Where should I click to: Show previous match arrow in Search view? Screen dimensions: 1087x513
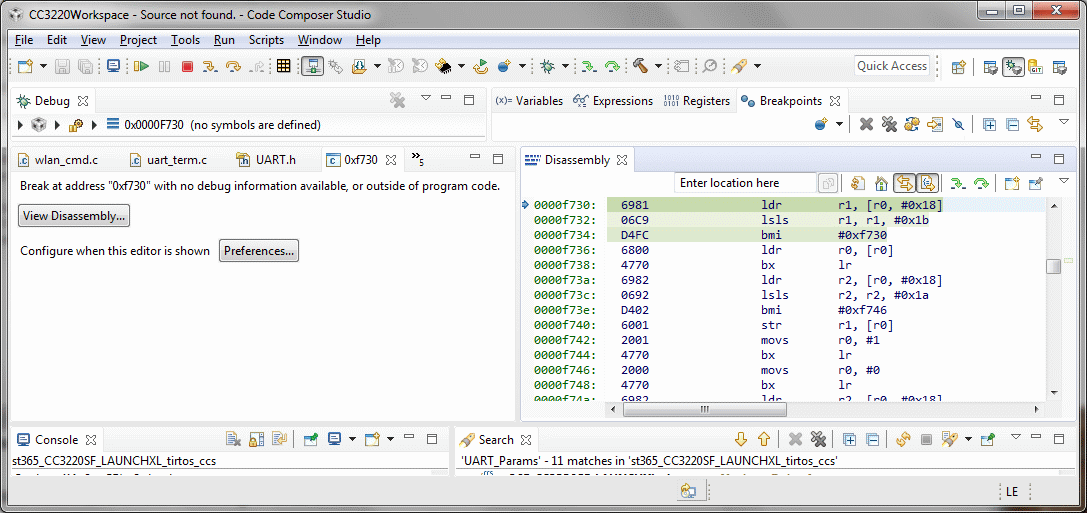[763, 439]
